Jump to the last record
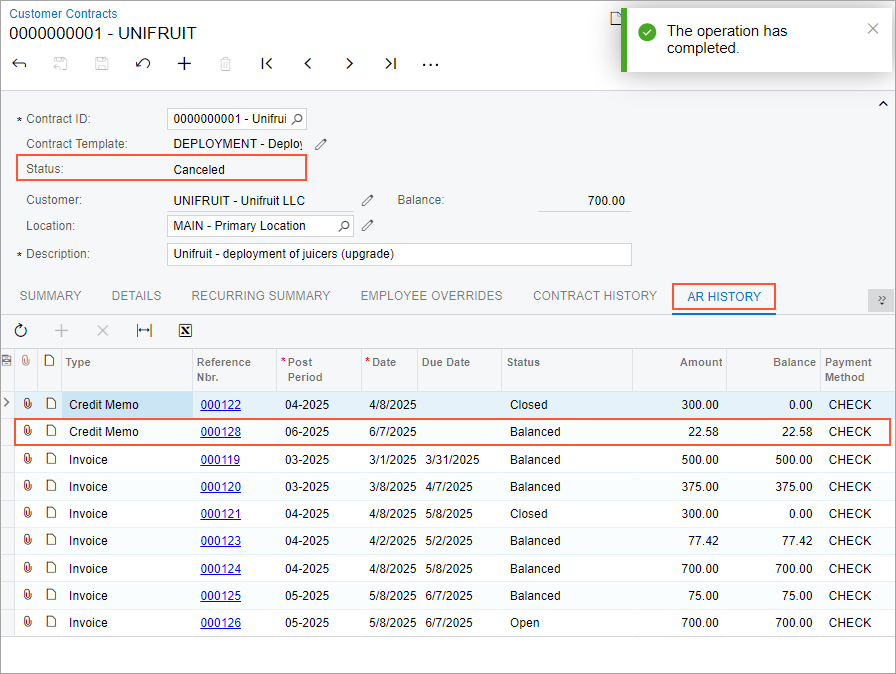Screen dimensions: 896x674 point(390,64)
